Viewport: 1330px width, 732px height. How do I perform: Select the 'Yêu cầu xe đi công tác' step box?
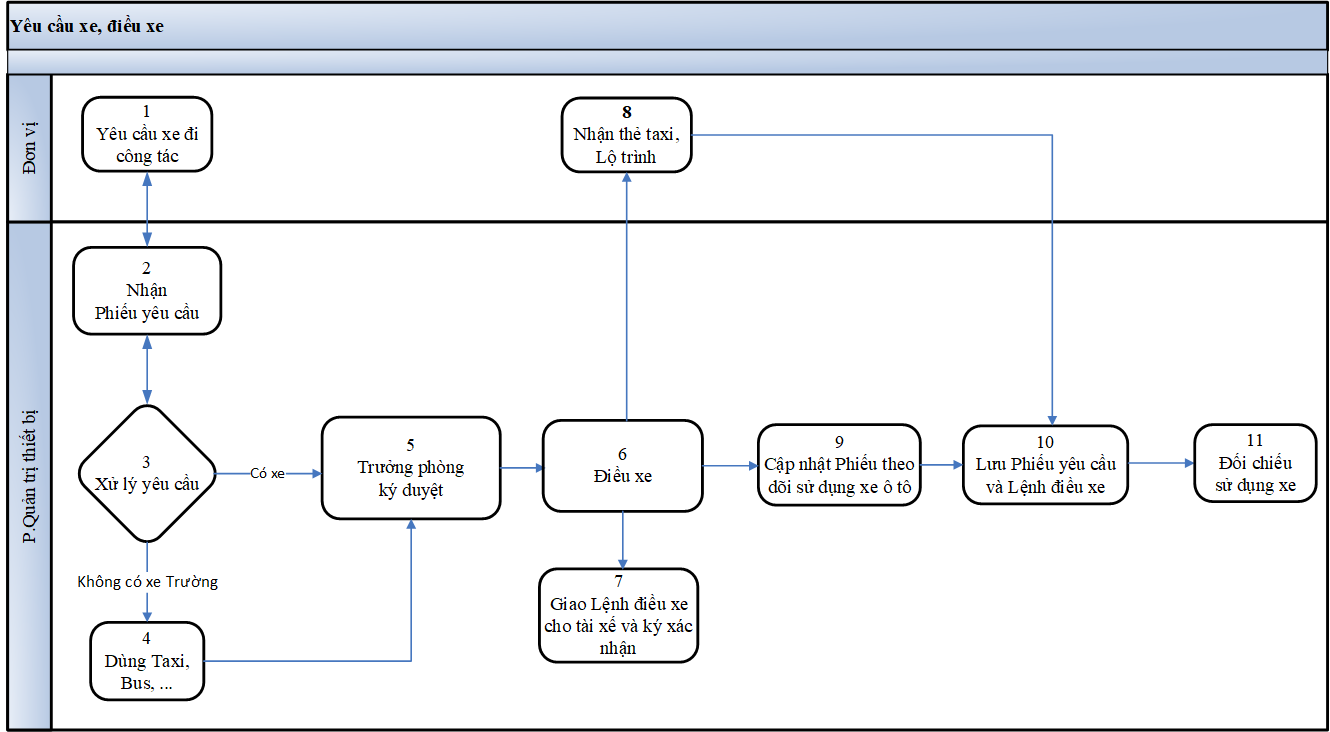pos(147,134)
